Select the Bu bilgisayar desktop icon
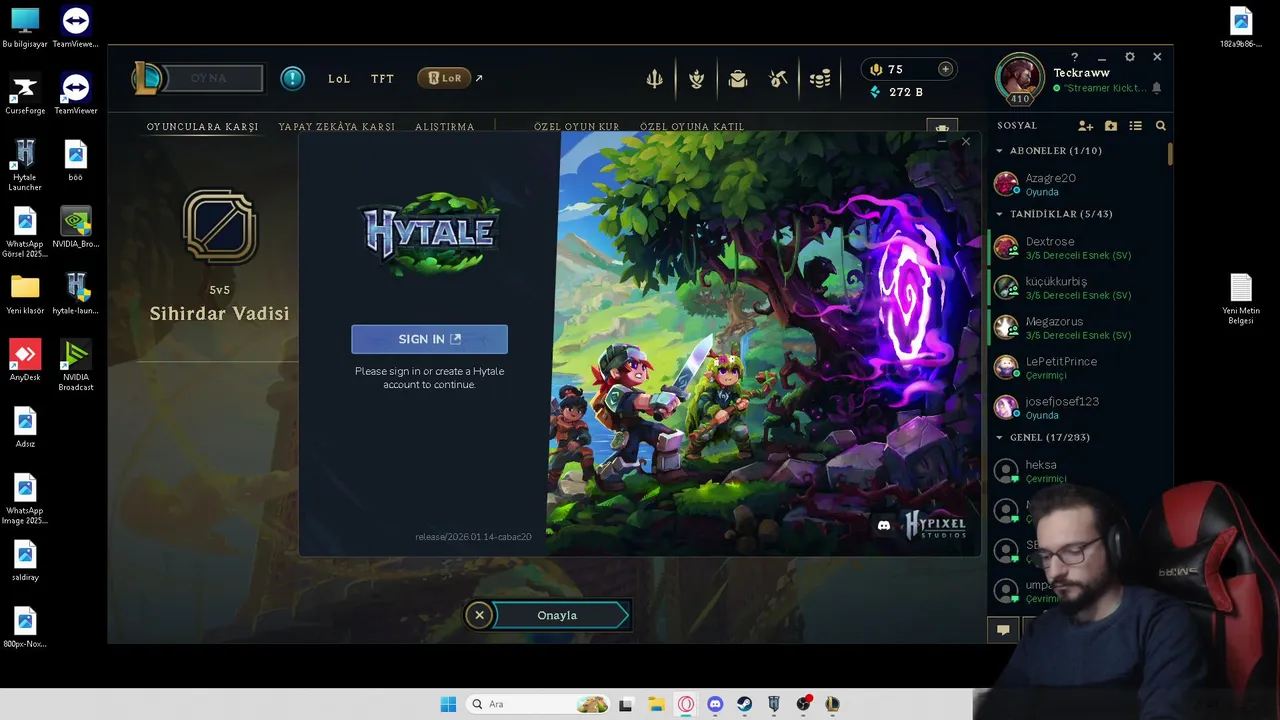 coord(25,27)
